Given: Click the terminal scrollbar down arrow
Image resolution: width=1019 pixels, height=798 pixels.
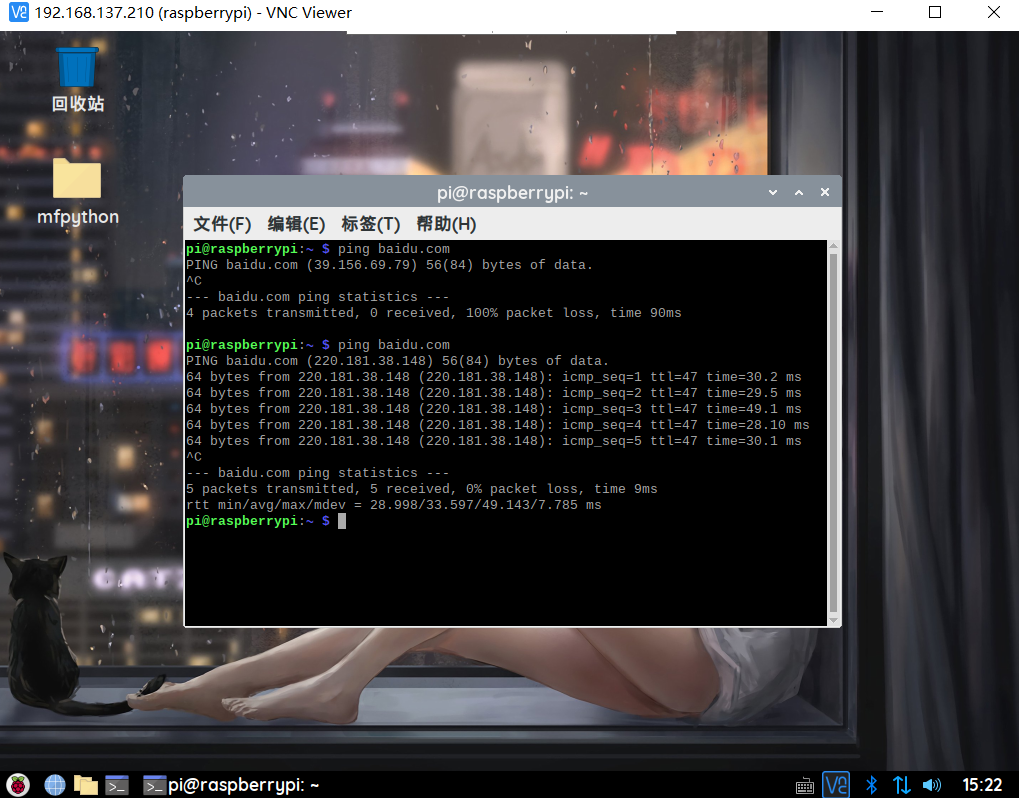Looking at the screenshot, I should 834,621.
